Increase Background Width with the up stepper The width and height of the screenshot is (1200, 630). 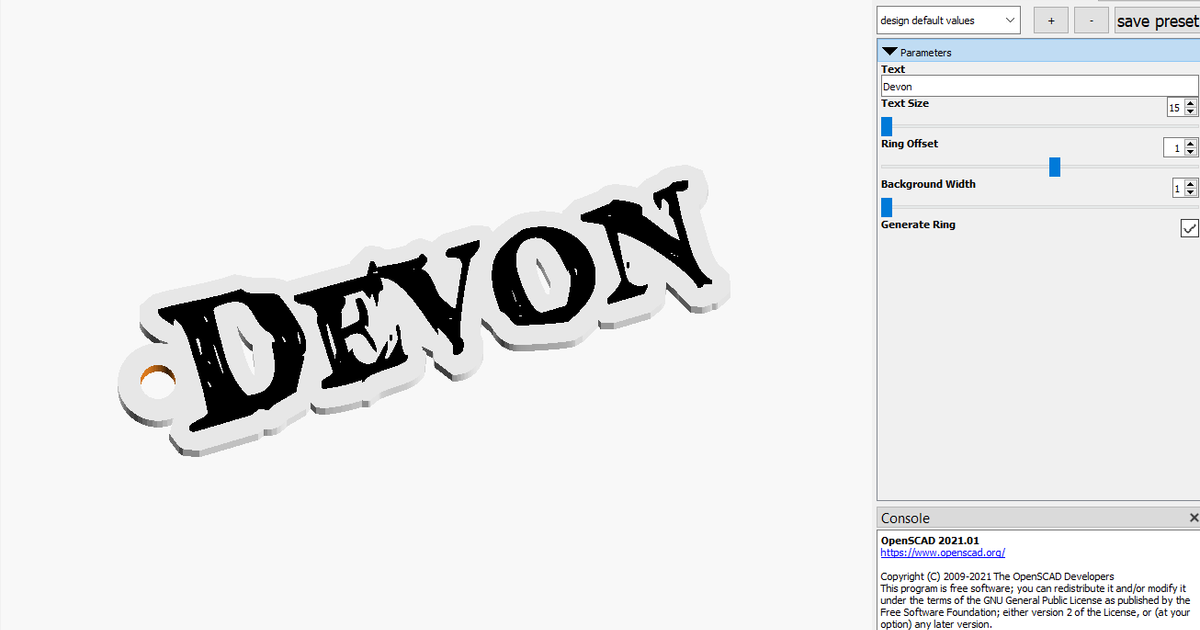1192,183
